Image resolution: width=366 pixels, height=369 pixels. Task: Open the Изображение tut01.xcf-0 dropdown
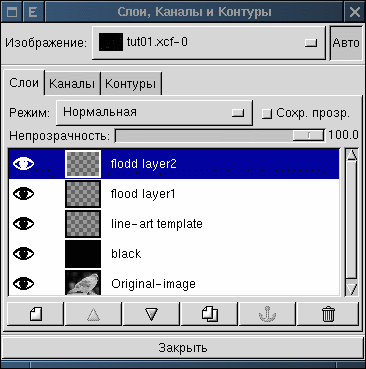(x=208, y=43)
